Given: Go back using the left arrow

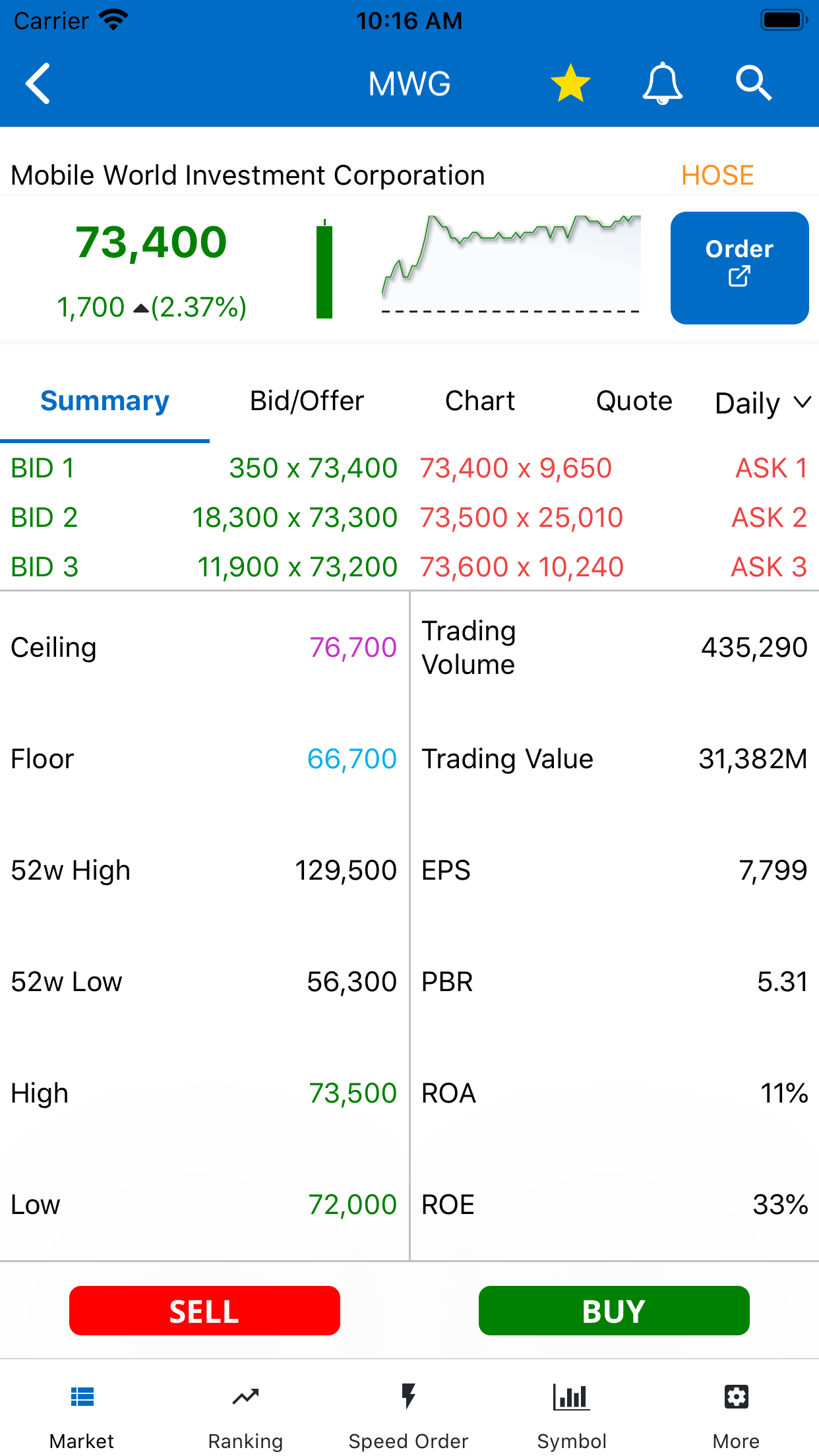Looking at the screenshot, I should point(38,84).
